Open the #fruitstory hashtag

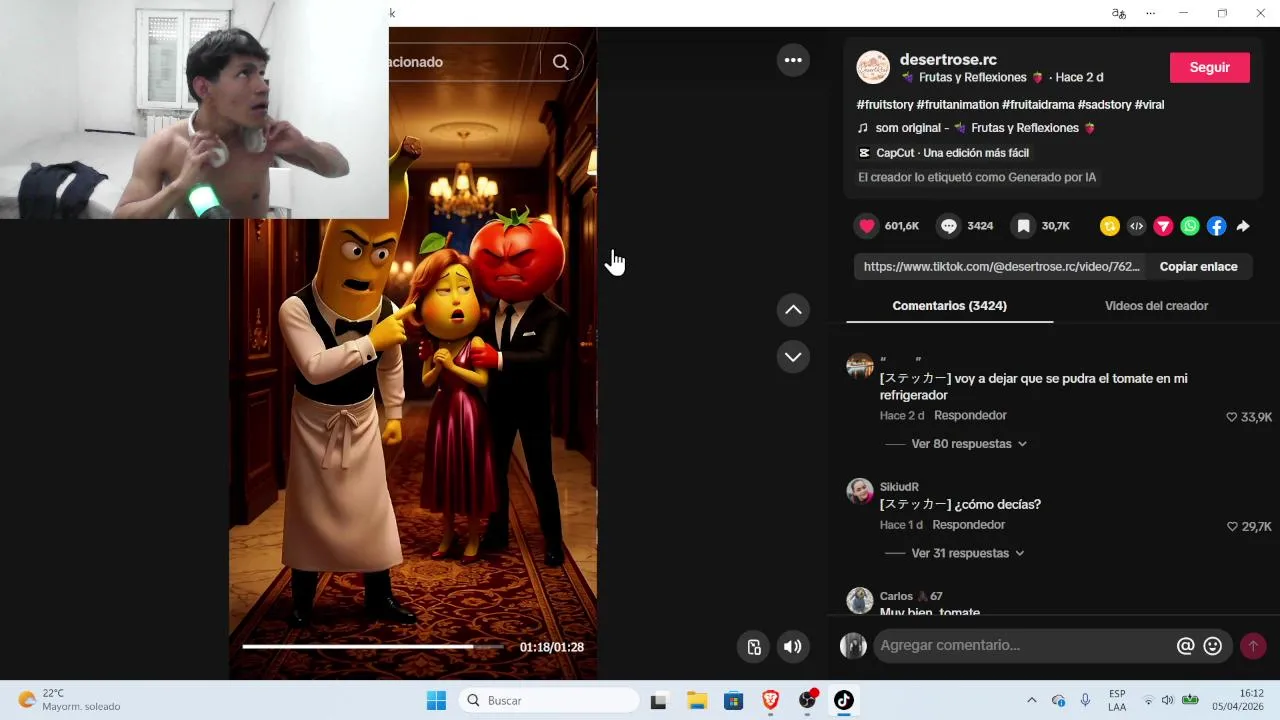click(885, 104)
